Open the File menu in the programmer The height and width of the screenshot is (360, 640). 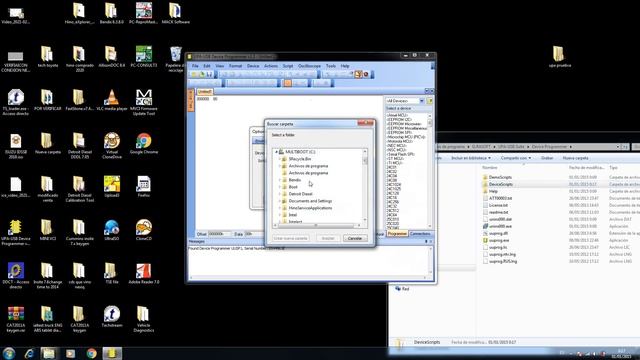195,66
